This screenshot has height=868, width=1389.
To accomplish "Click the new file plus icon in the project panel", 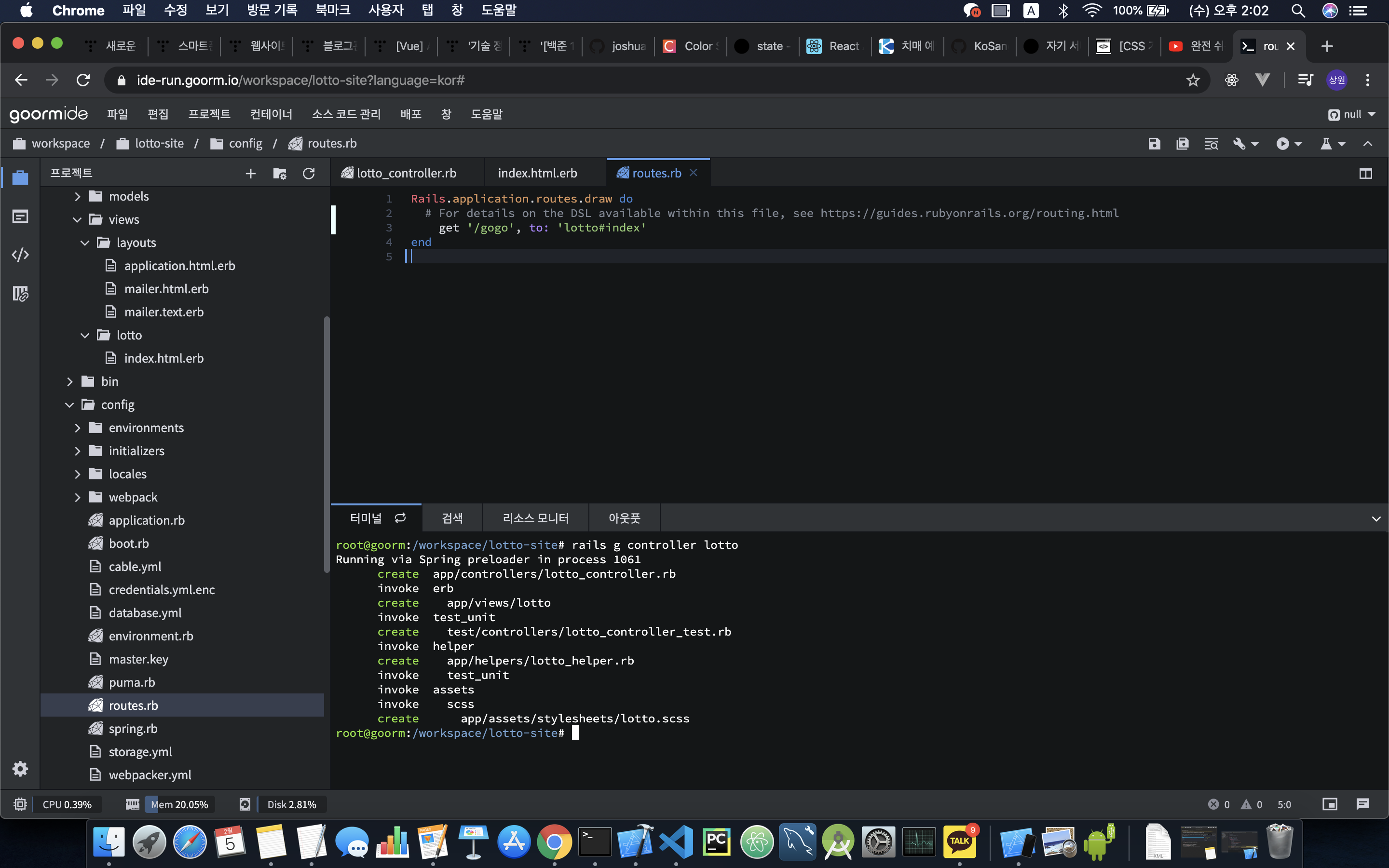I will (250, 174).
